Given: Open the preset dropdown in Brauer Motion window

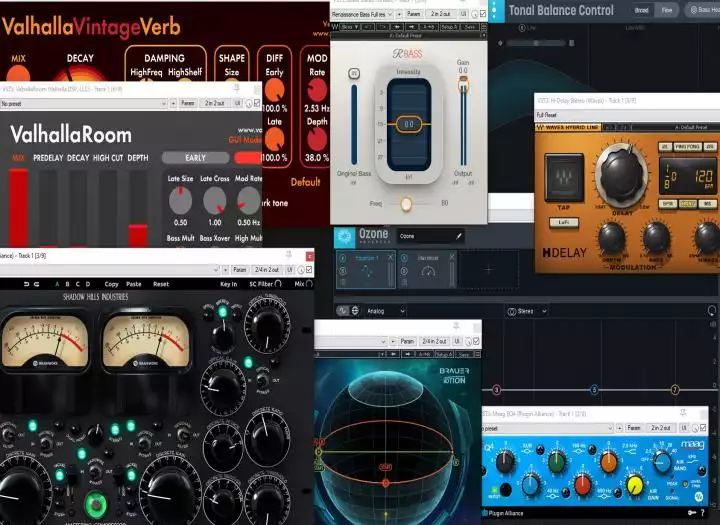Looking at the screenshot, I should click(350, 341).
